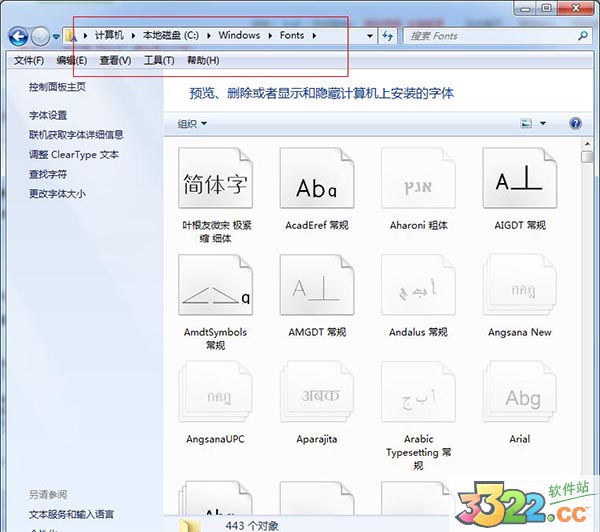600x532 pixels.
Task: Select the 叶根友微宋 极紧缩 细体 font icon
Action: pyautogui.click(x=215, y=178)
